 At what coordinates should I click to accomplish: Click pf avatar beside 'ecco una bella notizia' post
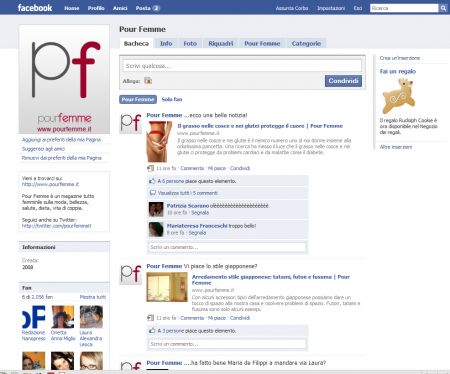tap(131, 123)
